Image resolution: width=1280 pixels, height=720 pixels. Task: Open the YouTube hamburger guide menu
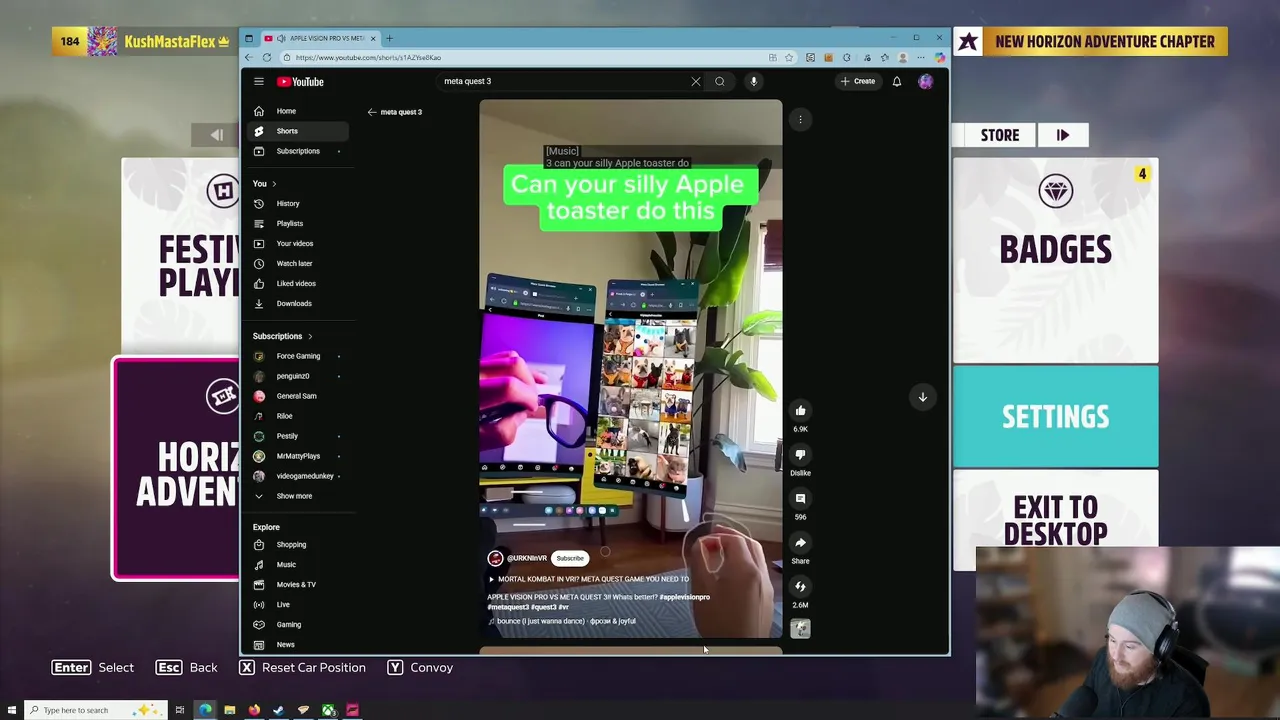(x=258, y=81)
